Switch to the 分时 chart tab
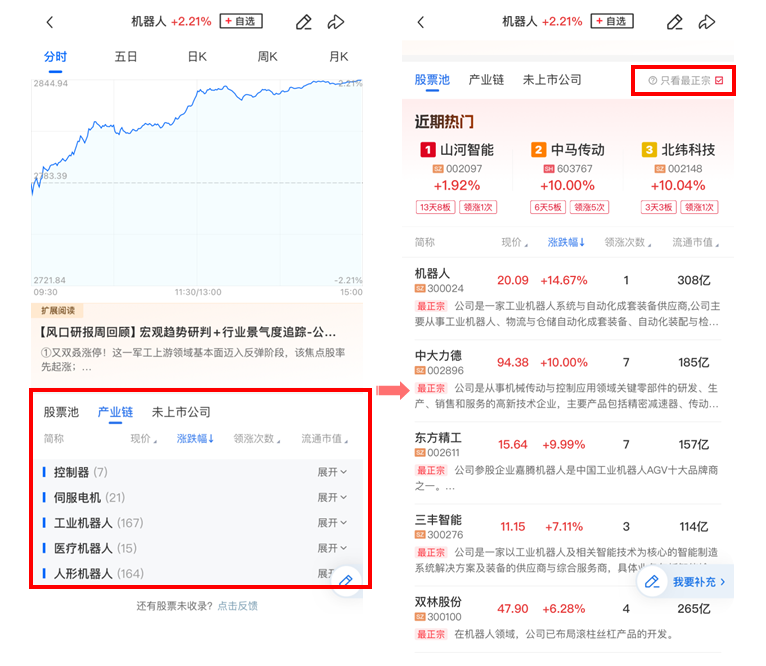Viewport: 766px width, 666px height. point(55,57)
